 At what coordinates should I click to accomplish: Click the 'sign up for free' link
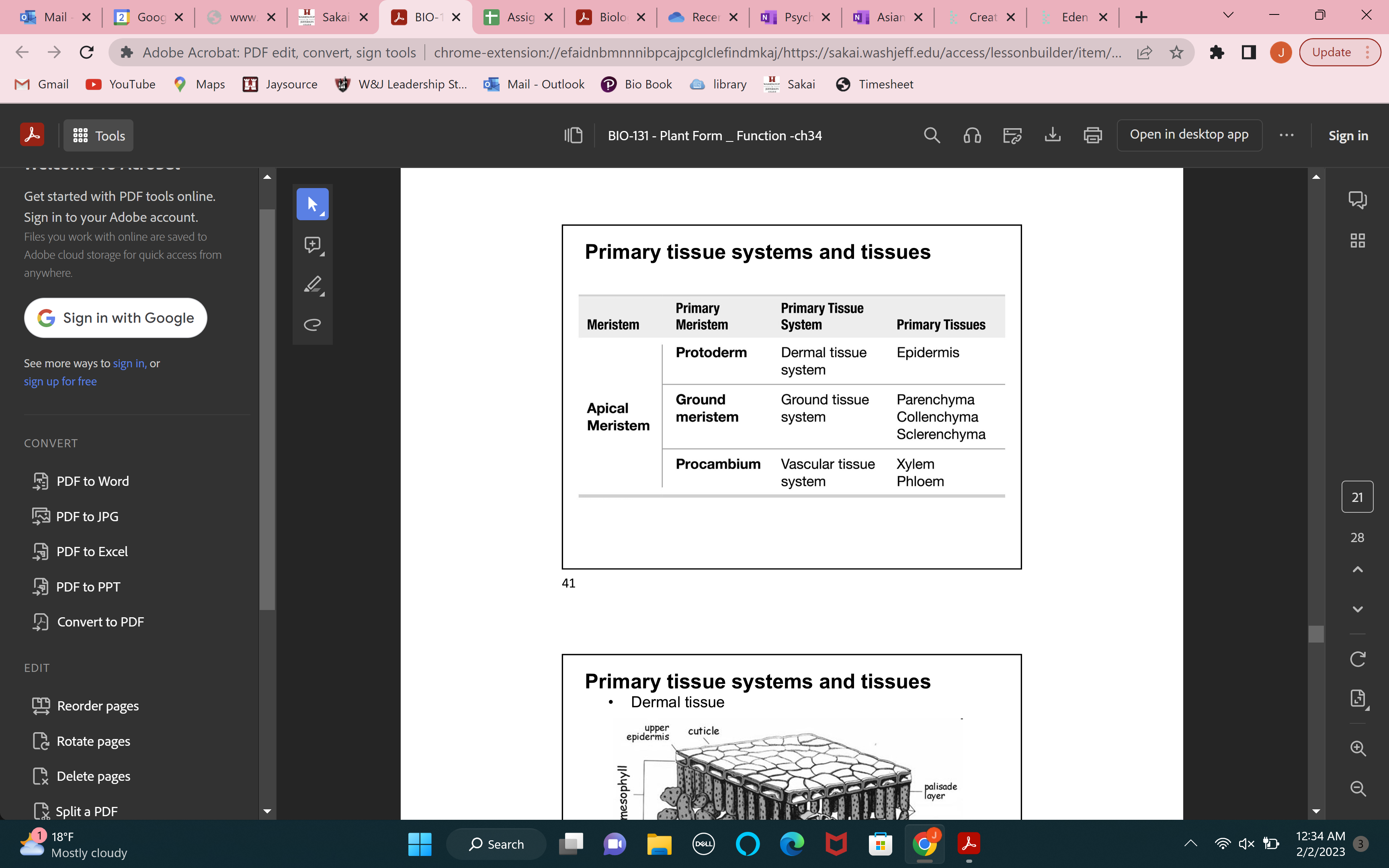coord(60,381)
